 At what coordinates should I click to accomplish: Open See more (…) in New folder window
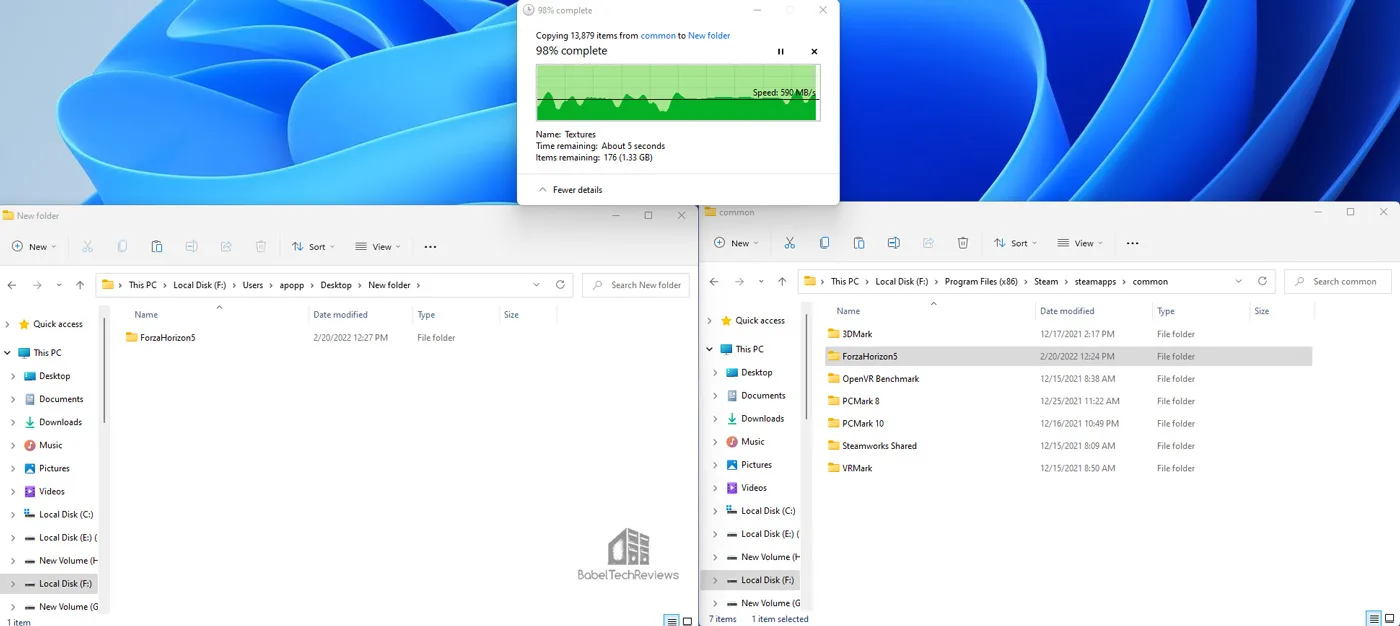click(x=430, y=246)
